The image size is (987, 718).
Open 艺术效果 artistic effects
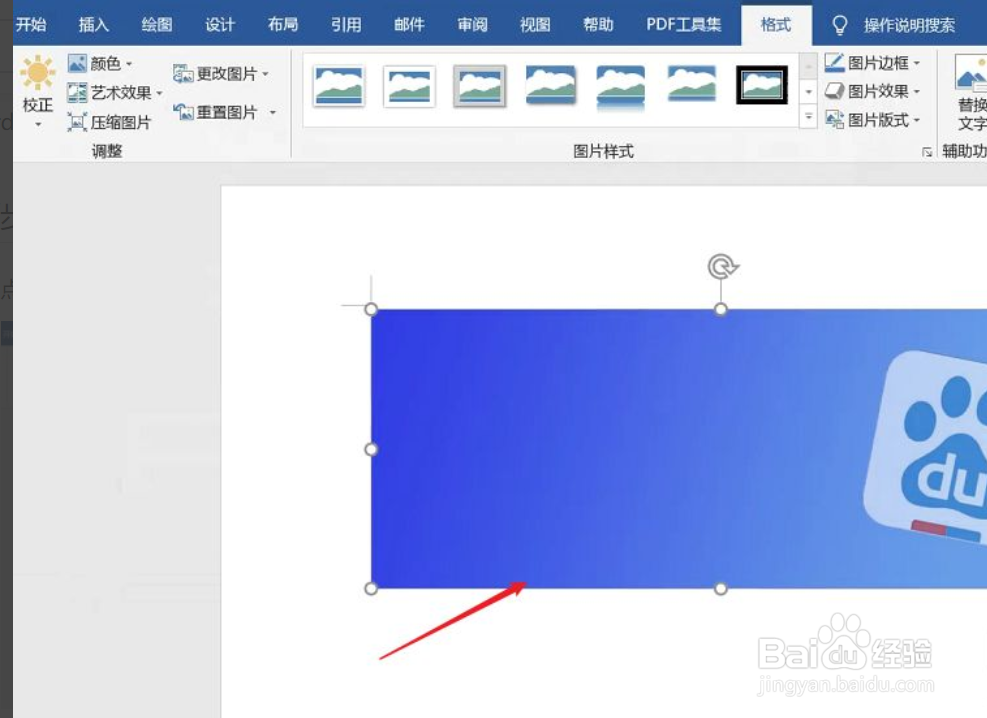point(115,93)
